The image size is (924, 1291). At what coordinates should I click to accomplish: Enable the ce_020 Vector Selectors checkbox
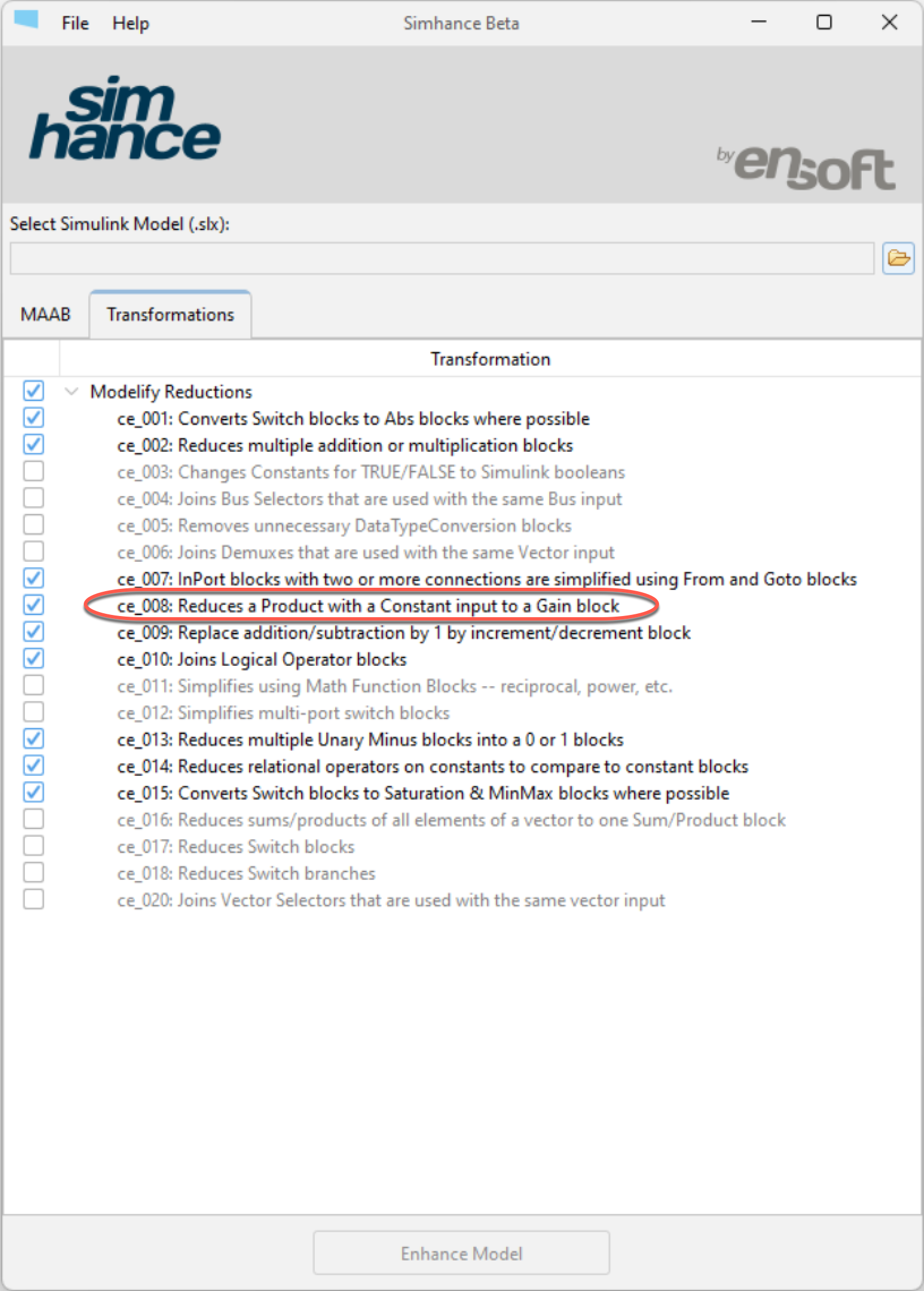coord(33,899)
